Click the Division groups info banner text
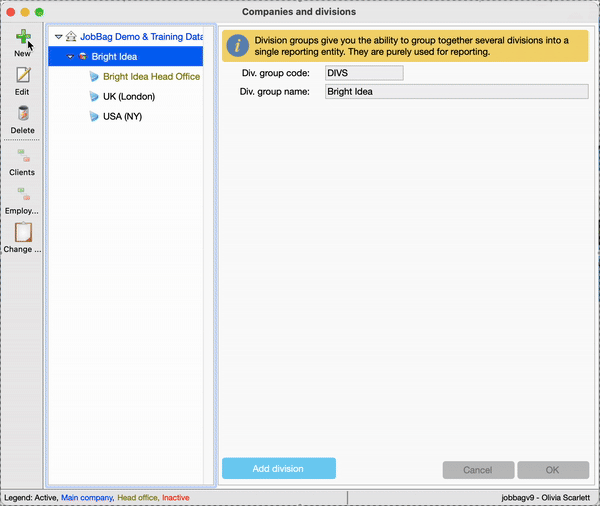 pos(412,46)
